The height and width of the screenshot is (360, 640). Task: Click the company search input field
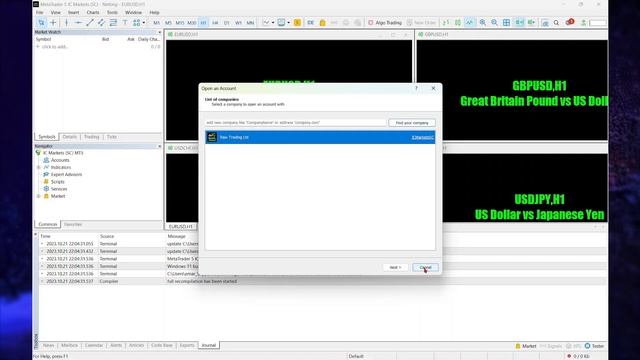(x=295, y=122)
